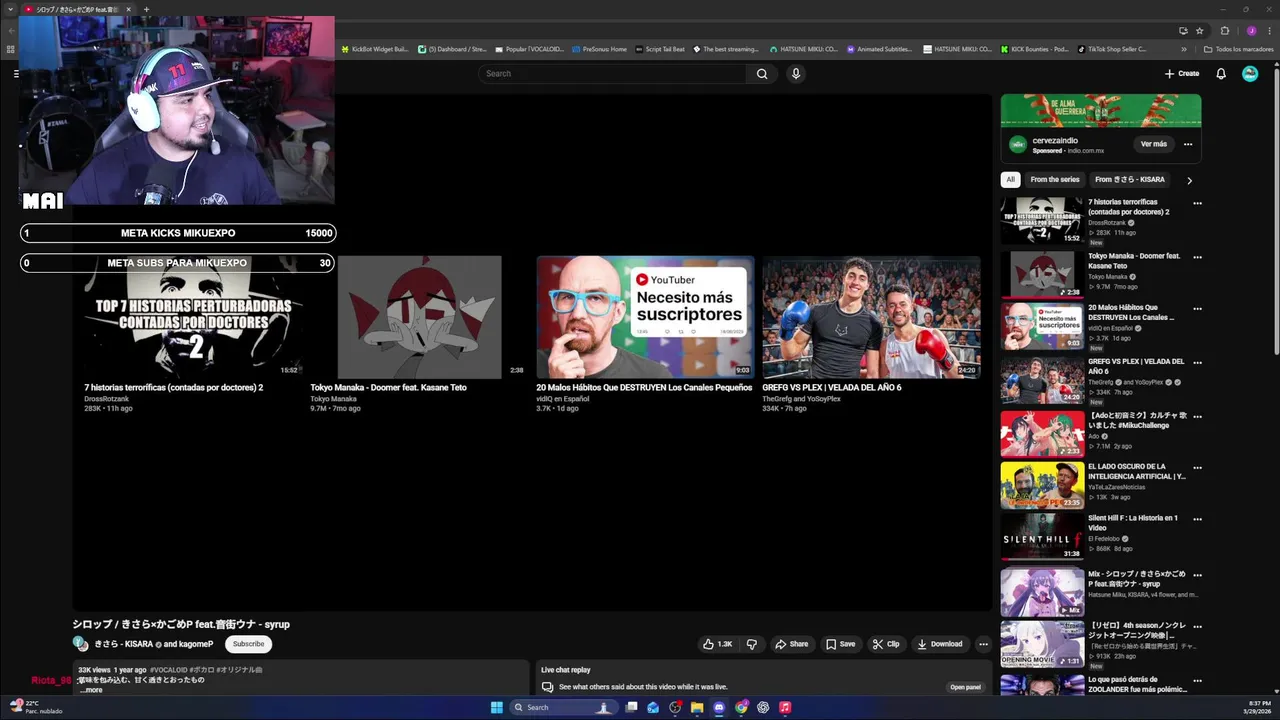Open ChatGPT icon in taskbar
This screenshot has height=720, width=1280.
pos(763,707)
